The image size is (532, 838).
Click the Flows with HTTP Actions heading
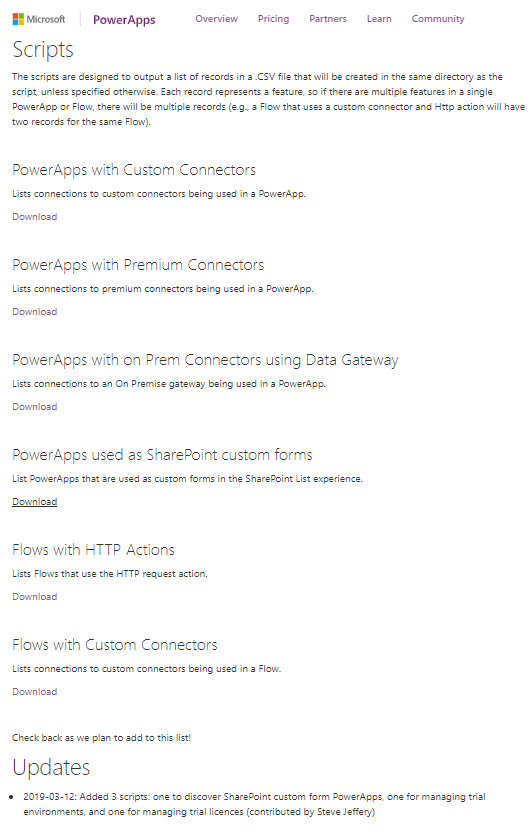(x=94, y=550)
